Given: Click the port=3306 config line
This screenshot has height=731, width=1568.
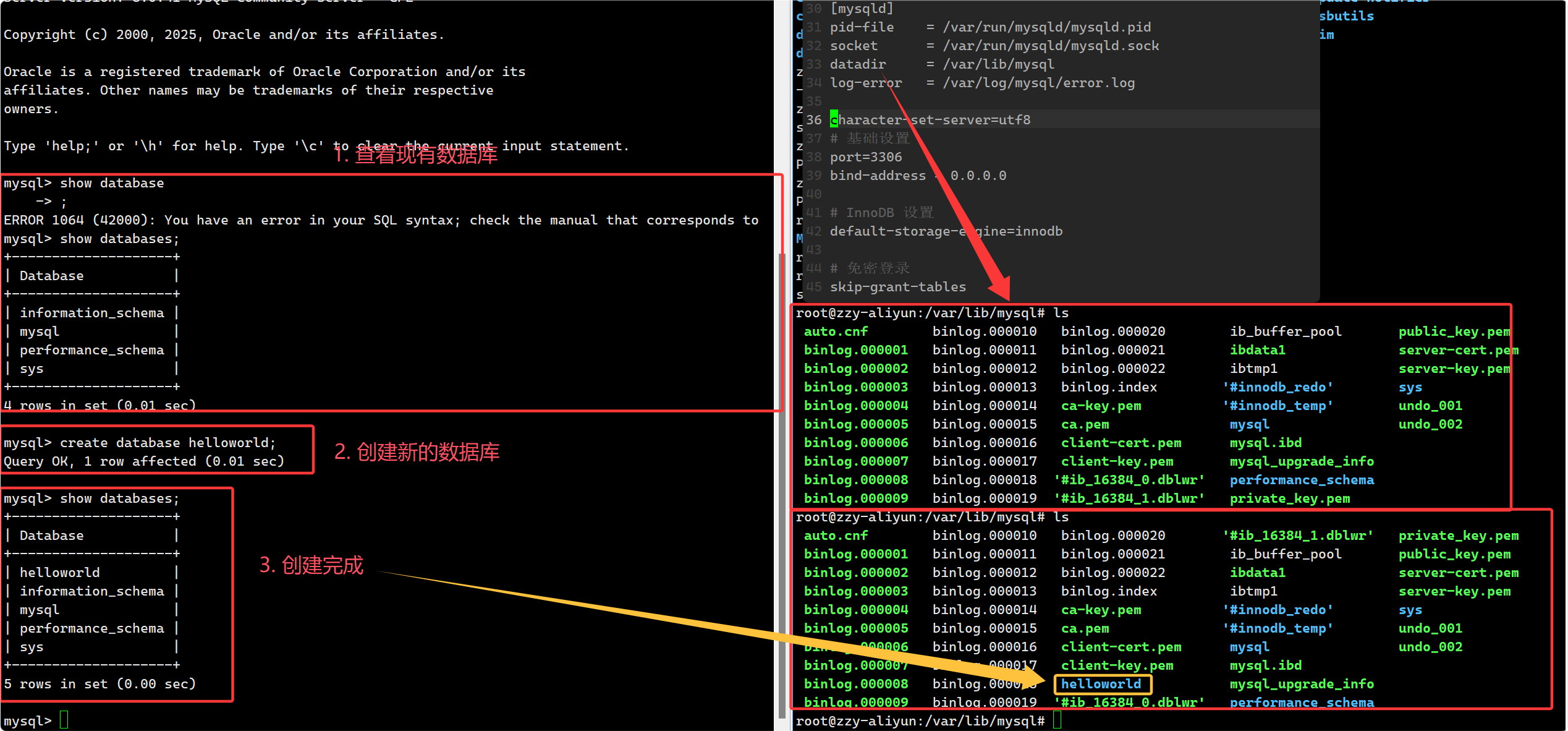Looking at the screenshot, I should 865,157.
